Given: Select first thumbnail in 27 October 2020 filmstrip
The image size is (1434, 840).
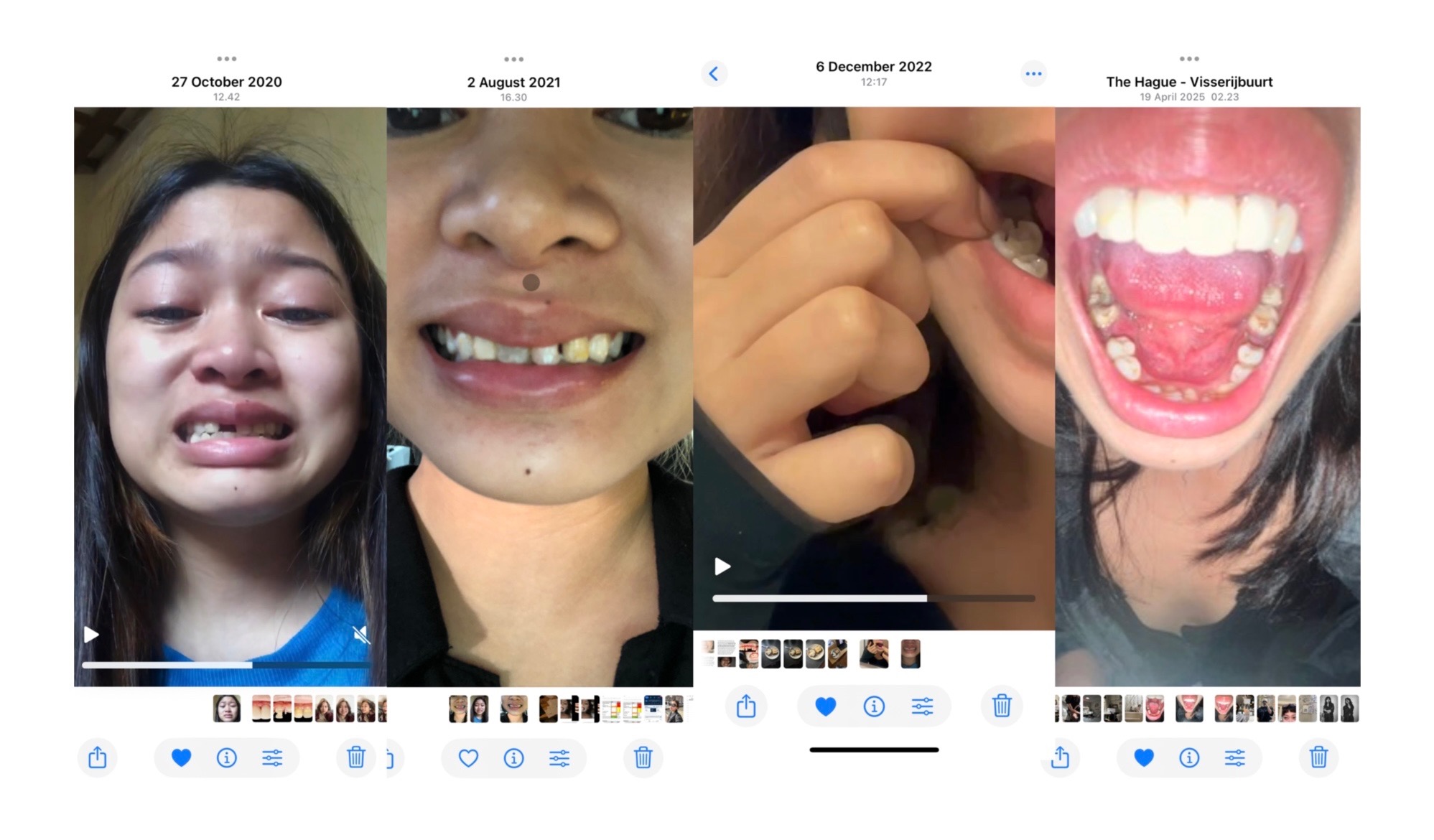Looking at the screenshot, I should (x=227, y=709).
